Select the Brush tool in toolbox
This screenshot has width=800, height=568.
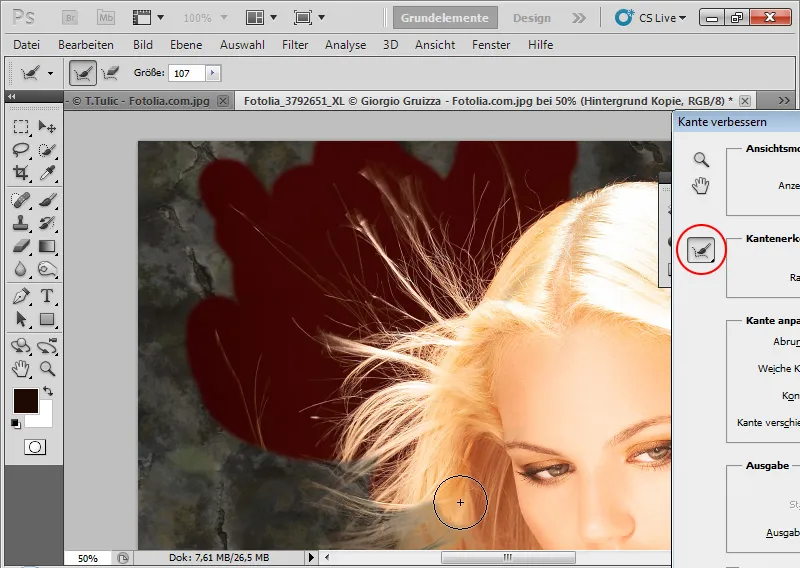[x=47, y=200]
